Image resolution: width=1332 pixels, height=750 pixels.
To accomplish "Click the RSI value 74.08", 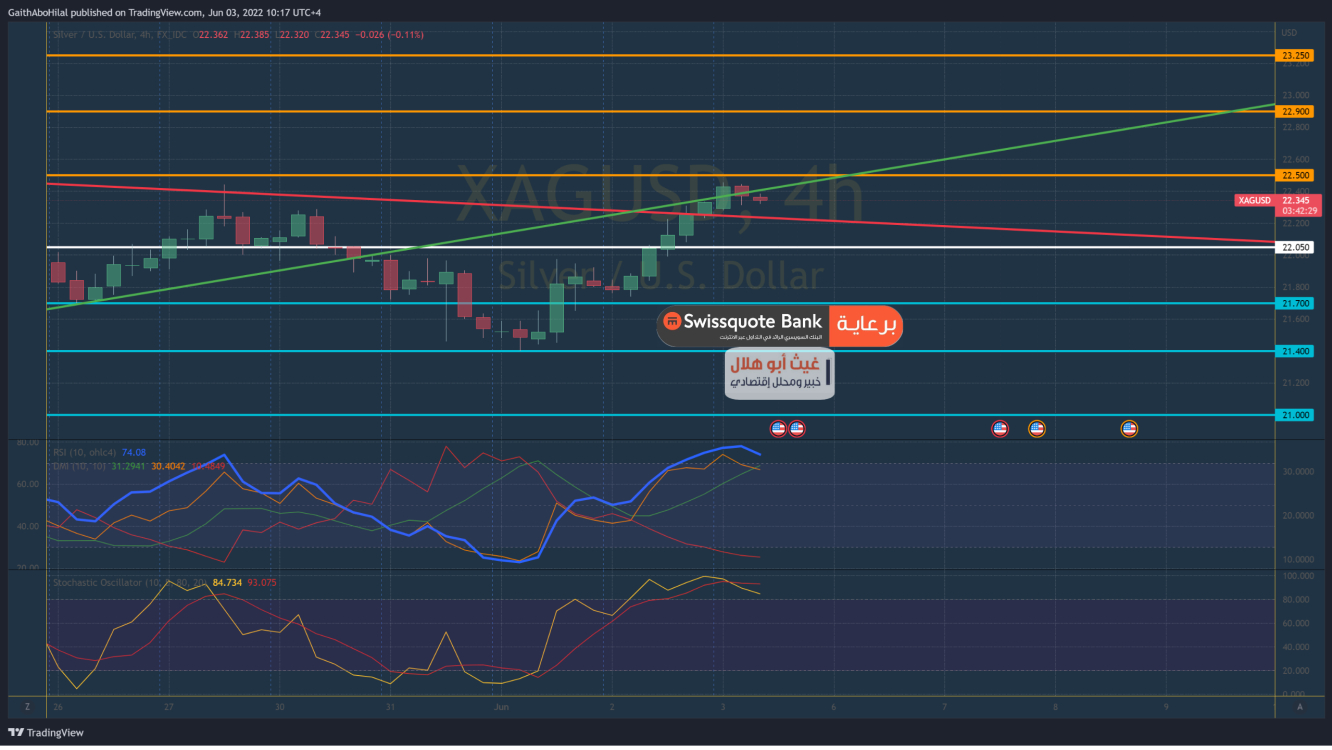I will [134, 453].
